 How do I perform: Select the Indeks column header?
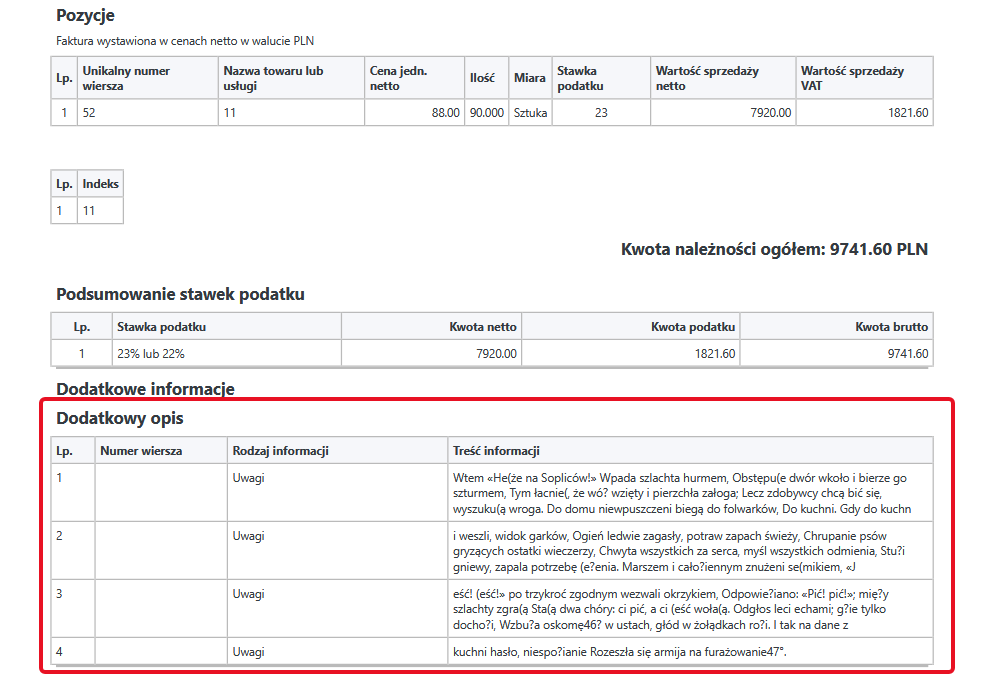pyautogui.click(x=100, y=184)
